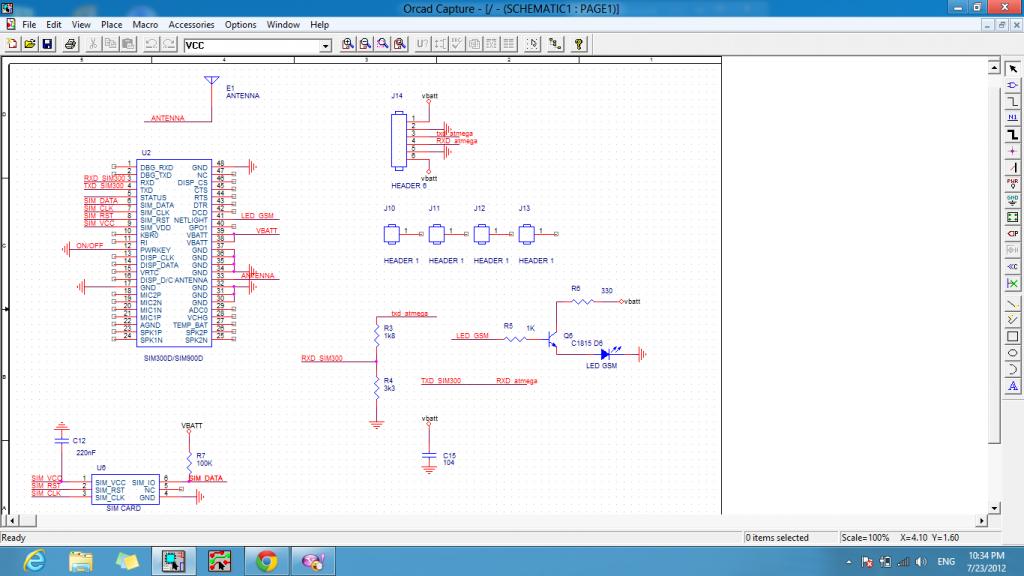The height and width of the screenshot is (576, 1024).
Task: Select the Place Junction tool
Action: click(x=1012, y=151)
